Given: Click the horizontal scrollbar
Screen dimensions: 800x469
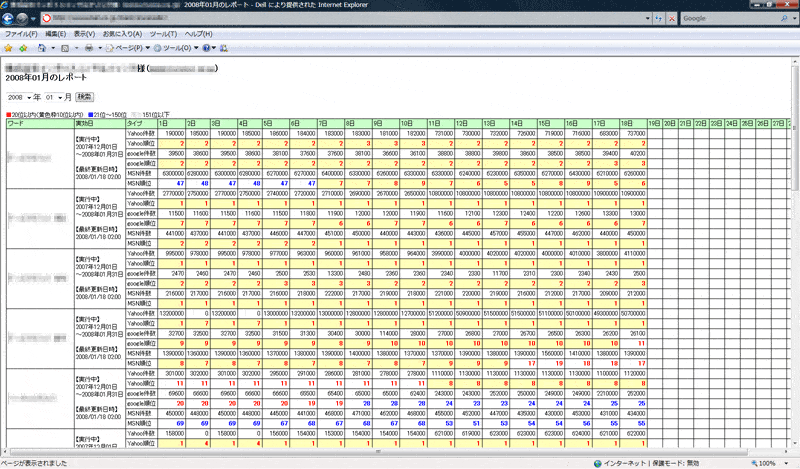Looking at the screenshot, I should (395, 452).
